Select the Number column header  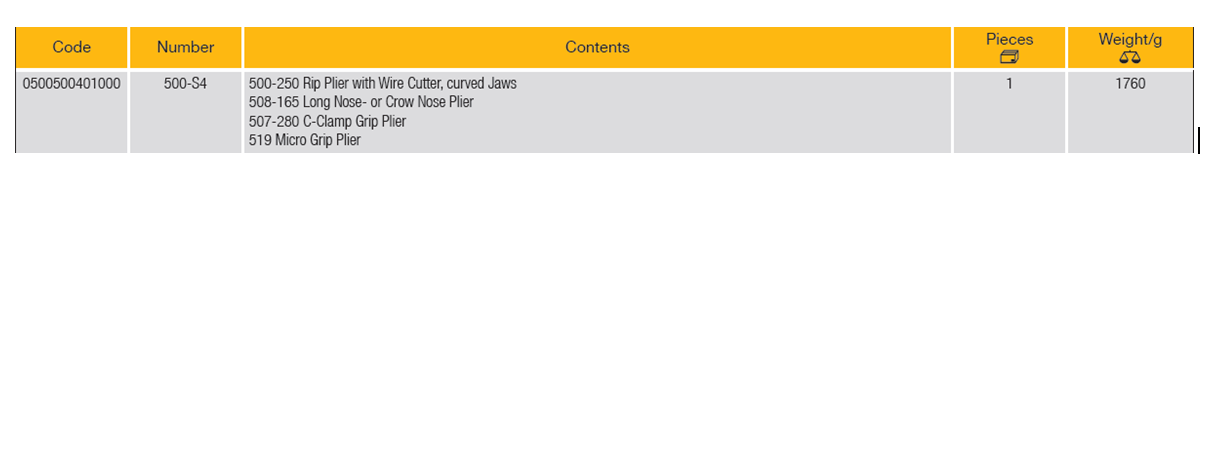(186, 47)
